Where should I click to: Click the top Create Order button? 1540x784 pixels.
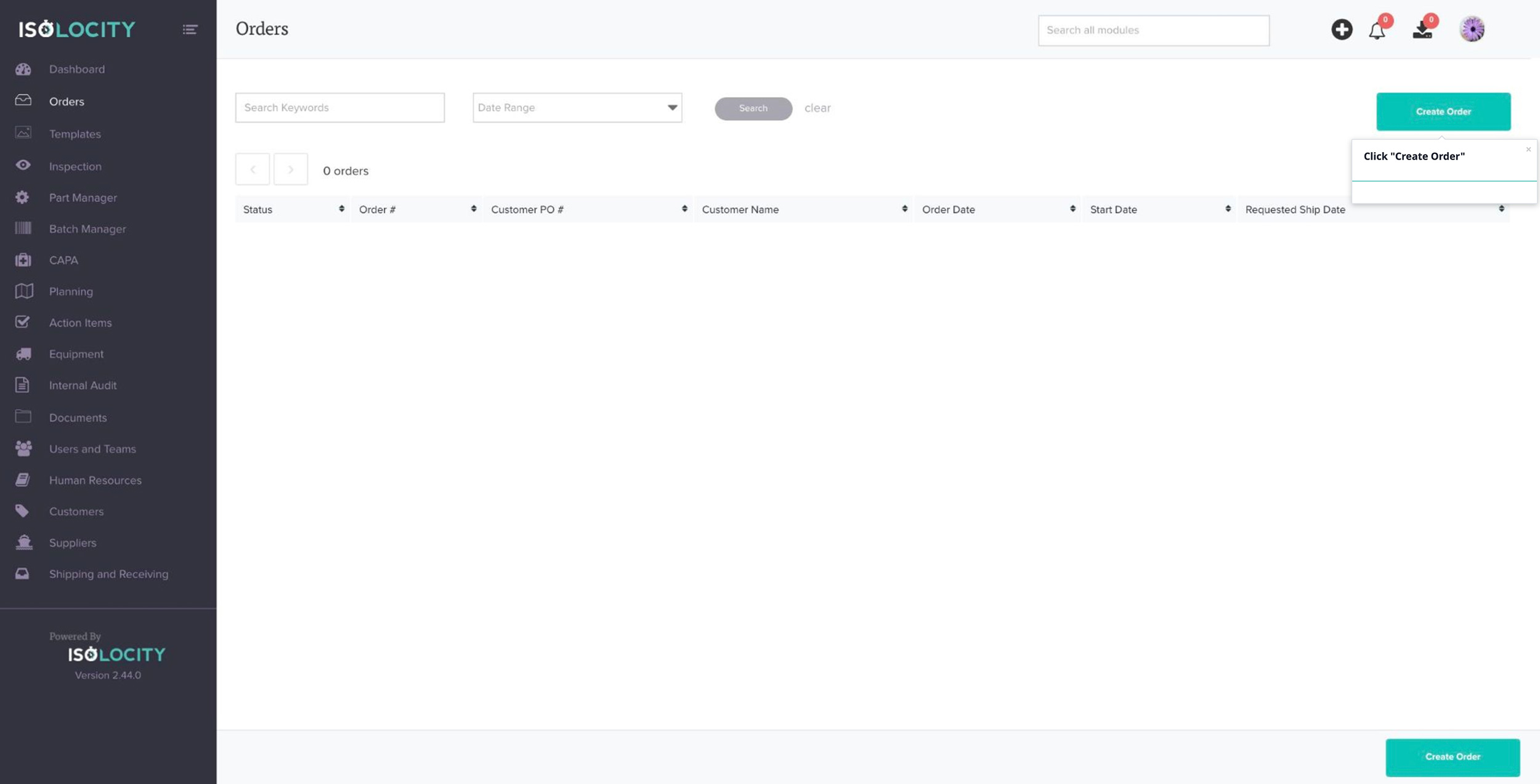(1443, 111)
